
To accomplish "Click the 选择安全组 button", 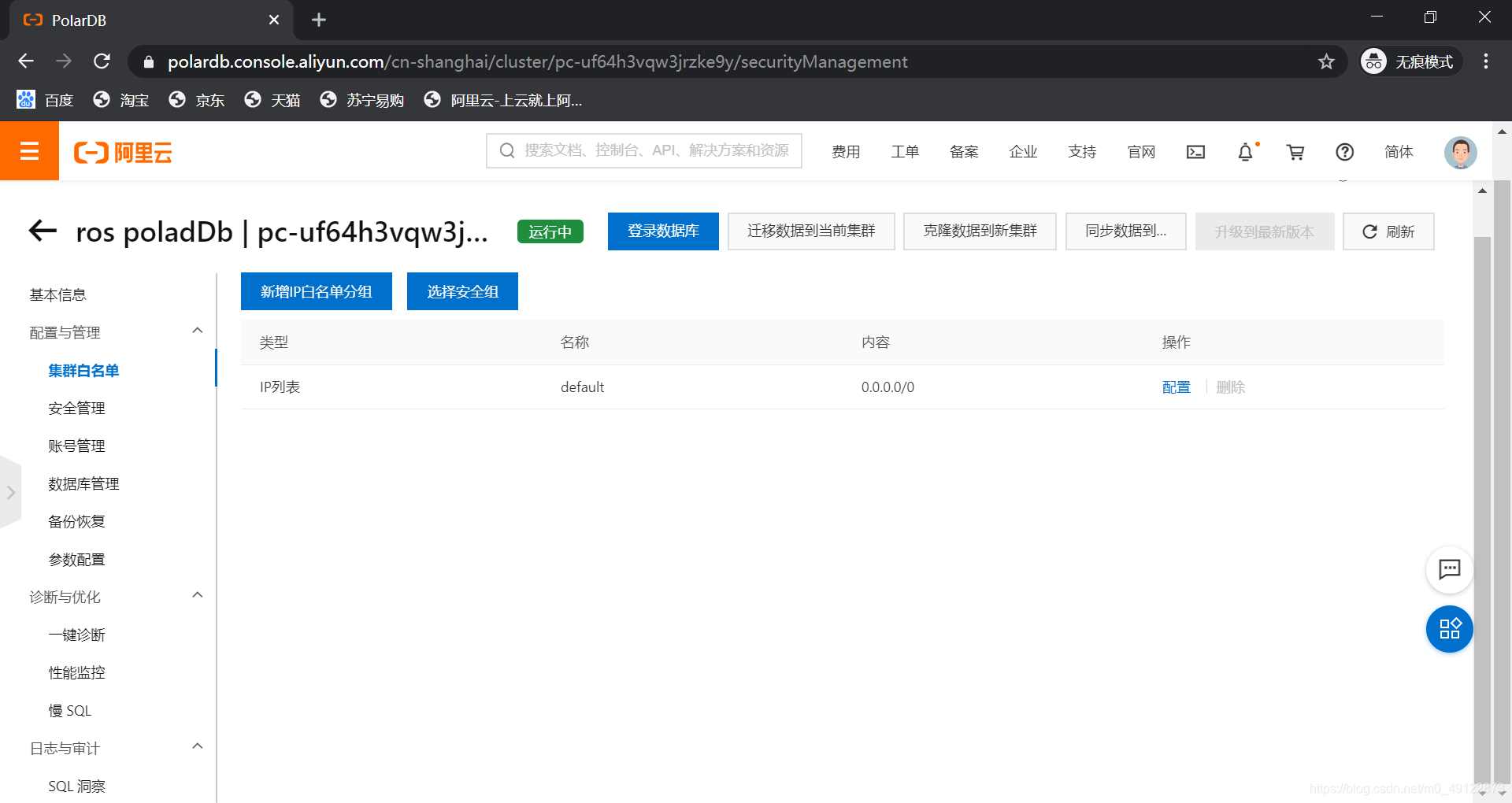I will [x=462, y=291].
